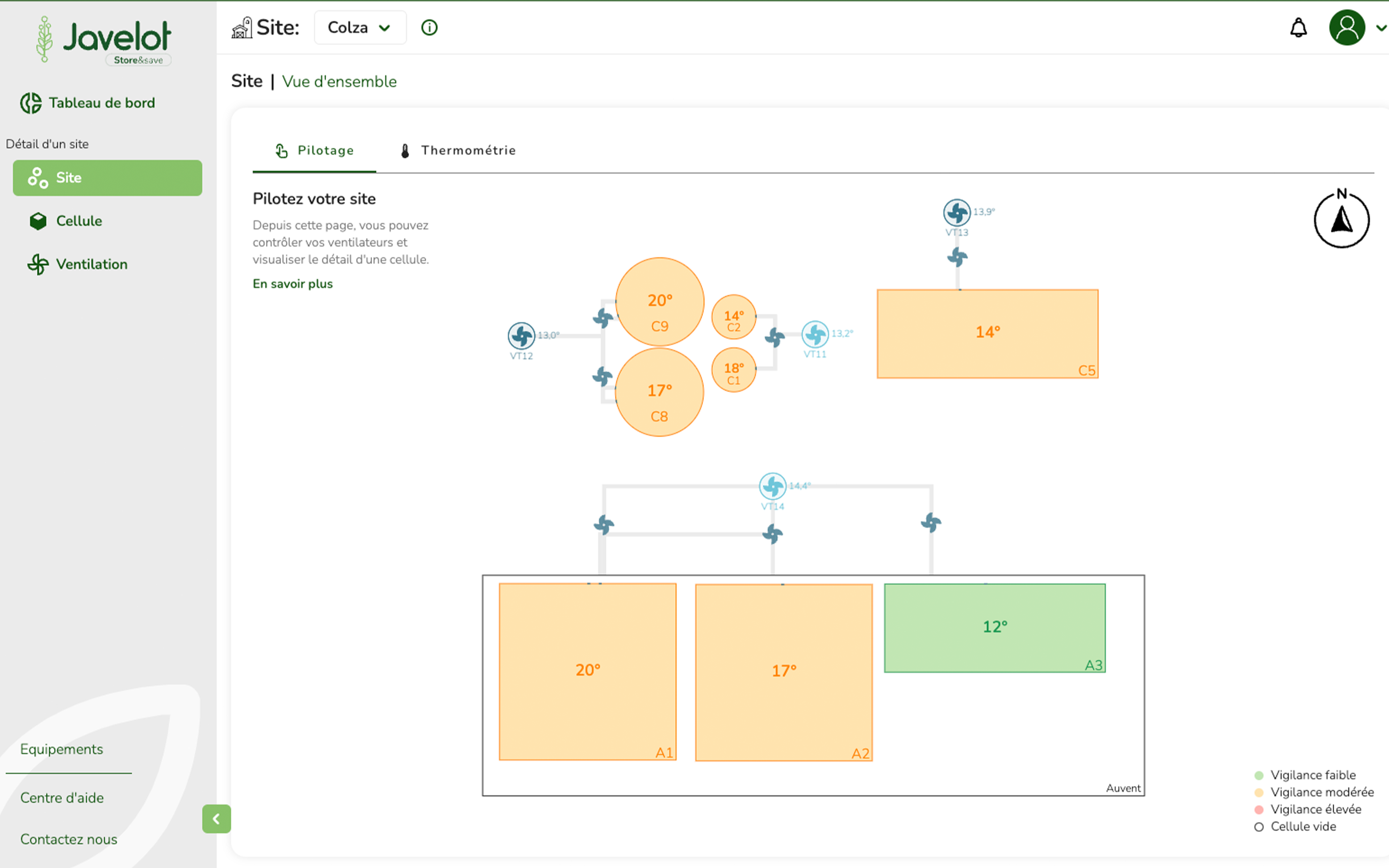Click the 14,4° temperature near VT14
Screen dimensions: 1389x868
[x=800, y=486]
